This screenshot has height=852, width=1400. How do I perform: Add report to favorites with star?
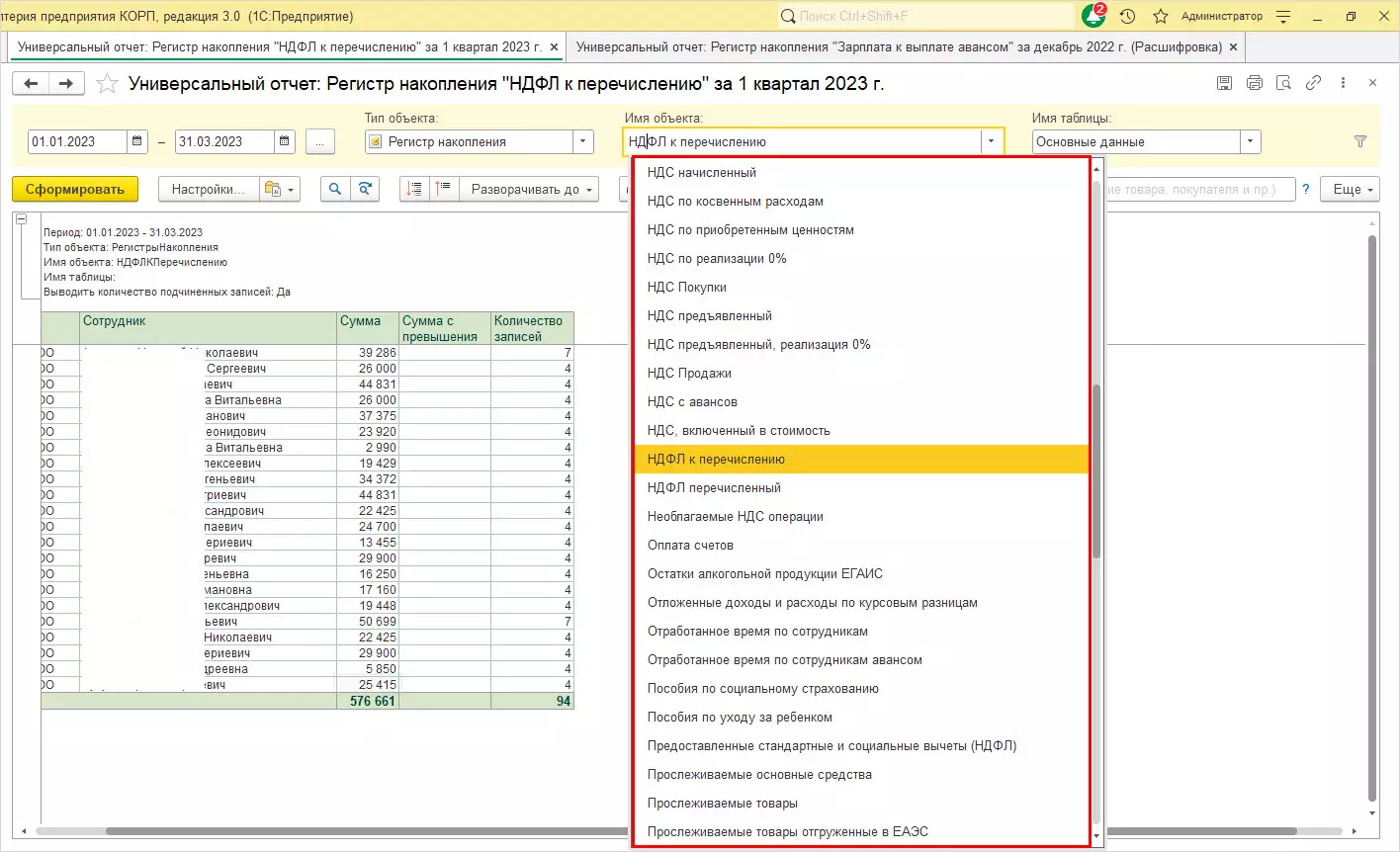click(108, 84)
